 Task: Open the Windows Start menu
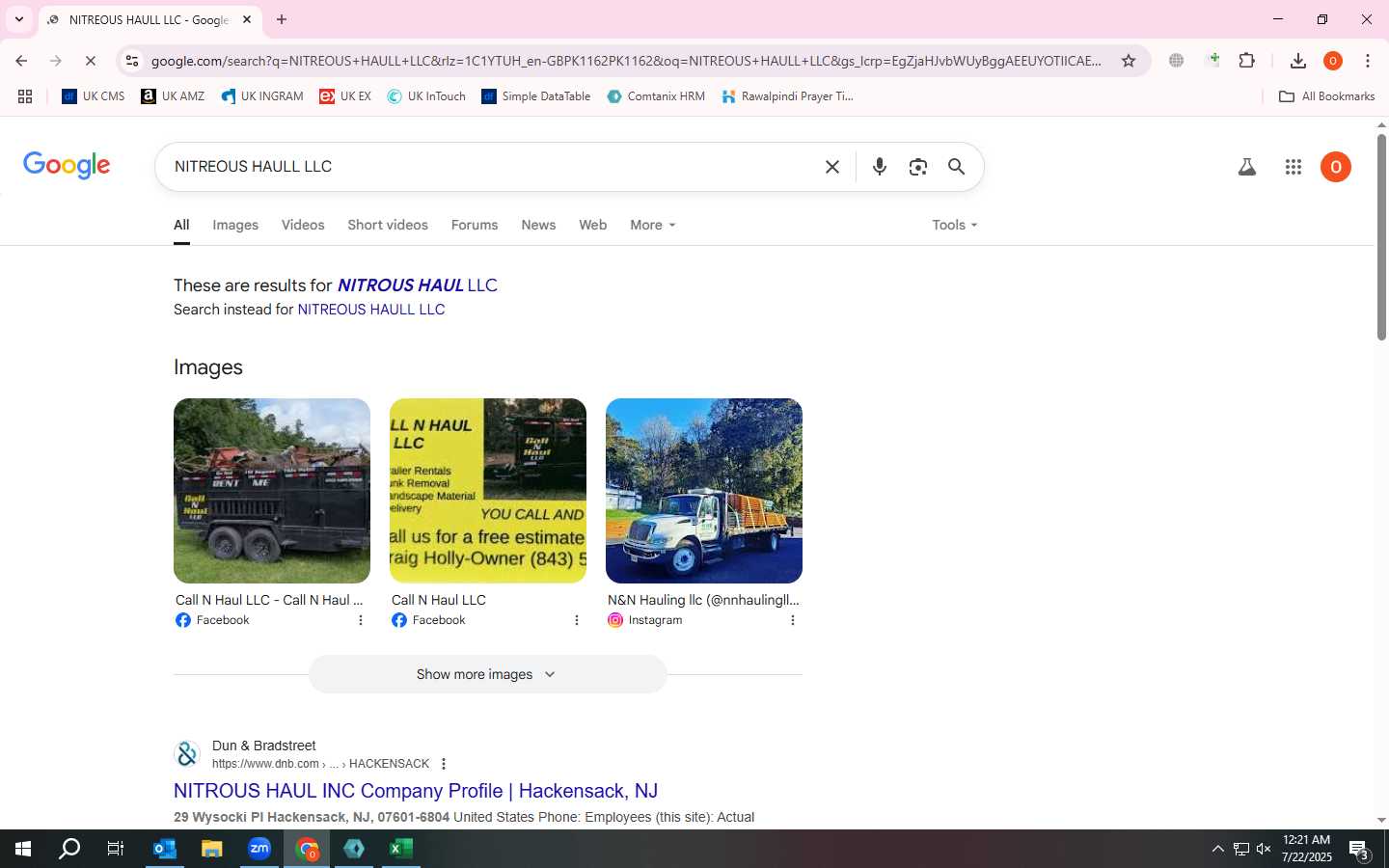tap(23, 849)
